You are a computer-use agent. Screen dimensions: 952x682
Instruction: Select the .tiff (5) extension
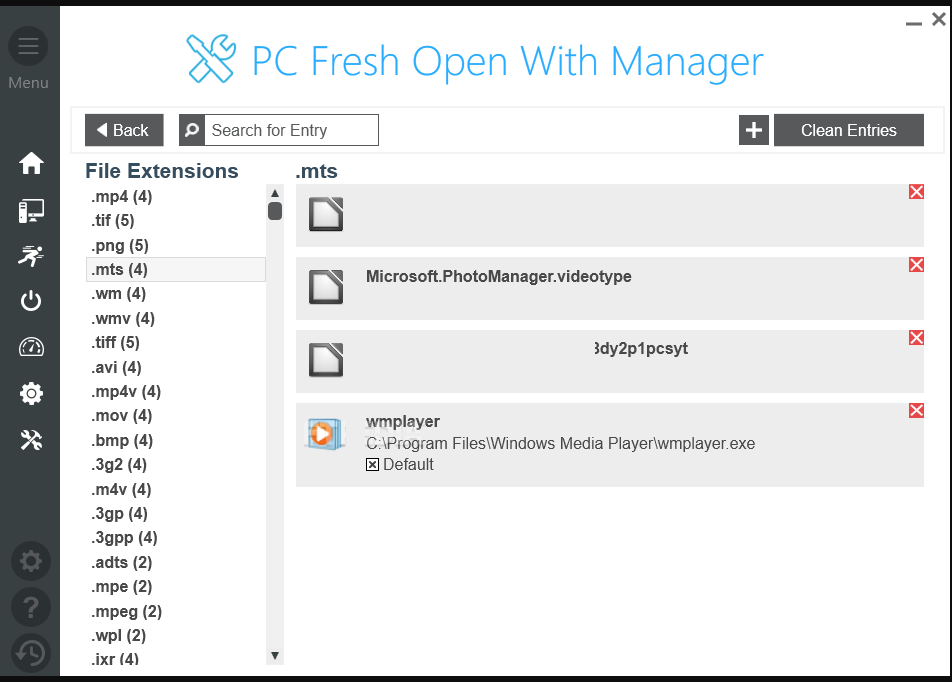pos(115,343)
